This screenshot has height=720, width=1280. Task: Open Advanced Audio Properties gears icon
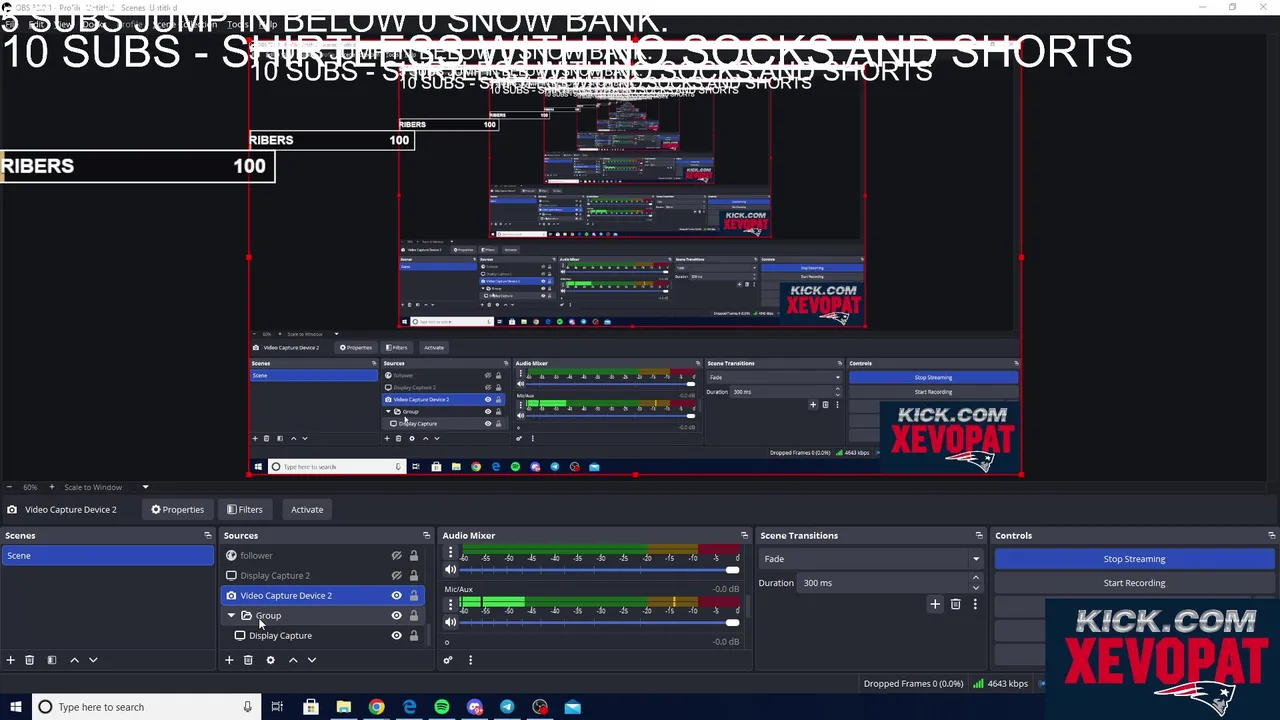(x=448, y=660)
